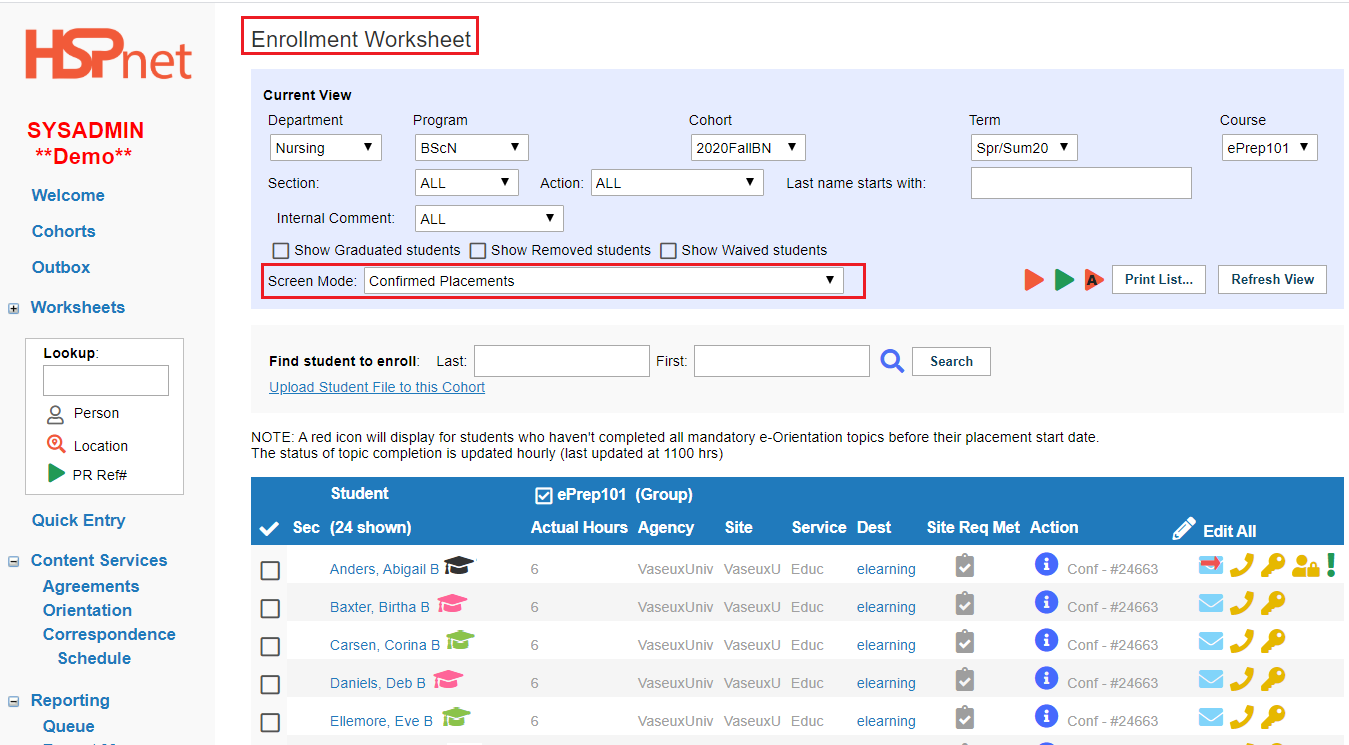Enable Show Waived students checkbox
The height and width of the screenshot is (745, 1349).
click(668, 250)
